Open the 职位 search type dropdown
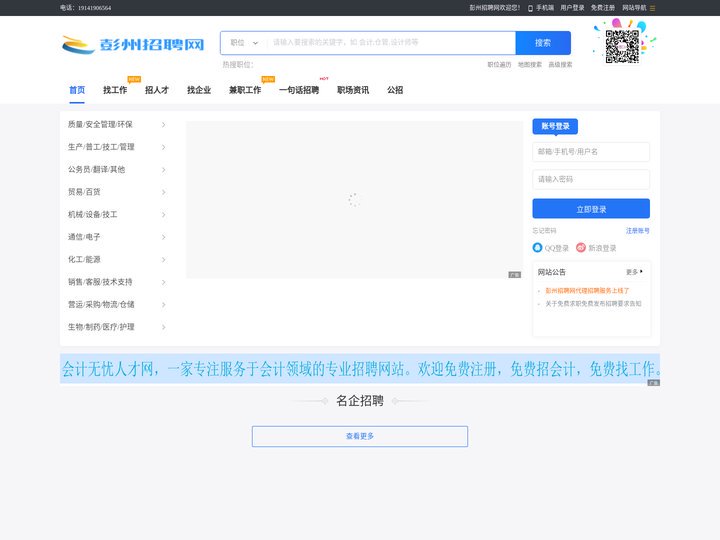Screen dimensions: 720x540 [x=244, y=43]
